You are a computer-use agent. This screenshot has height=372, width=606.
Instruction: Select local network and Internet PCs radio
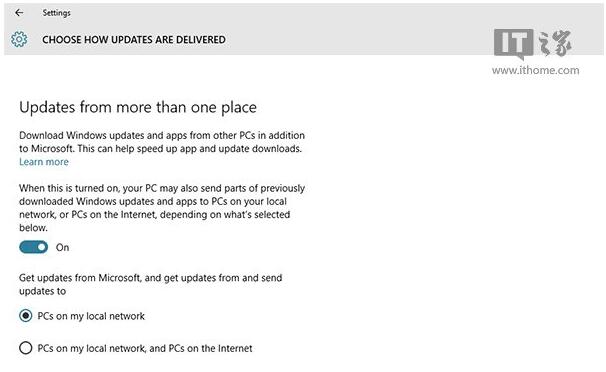coord(26,348)
